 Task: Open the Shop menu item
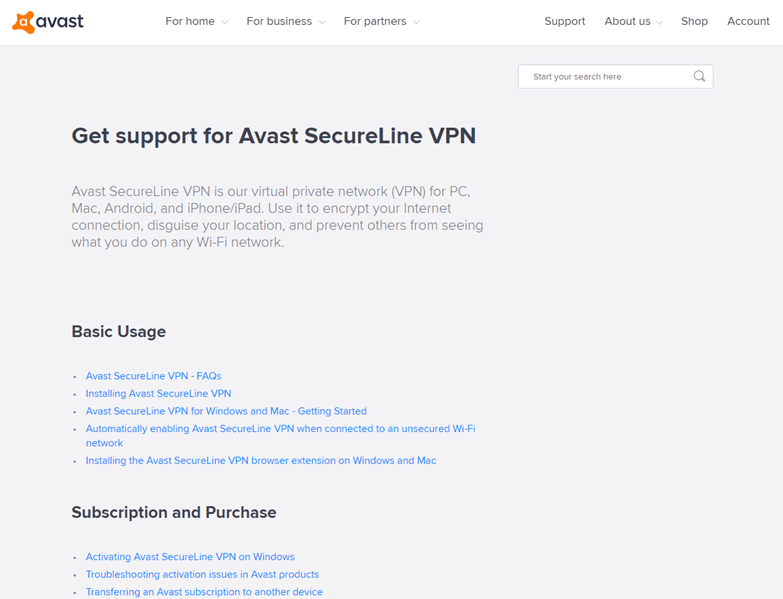pyautogui.click(x=694, y=21)
